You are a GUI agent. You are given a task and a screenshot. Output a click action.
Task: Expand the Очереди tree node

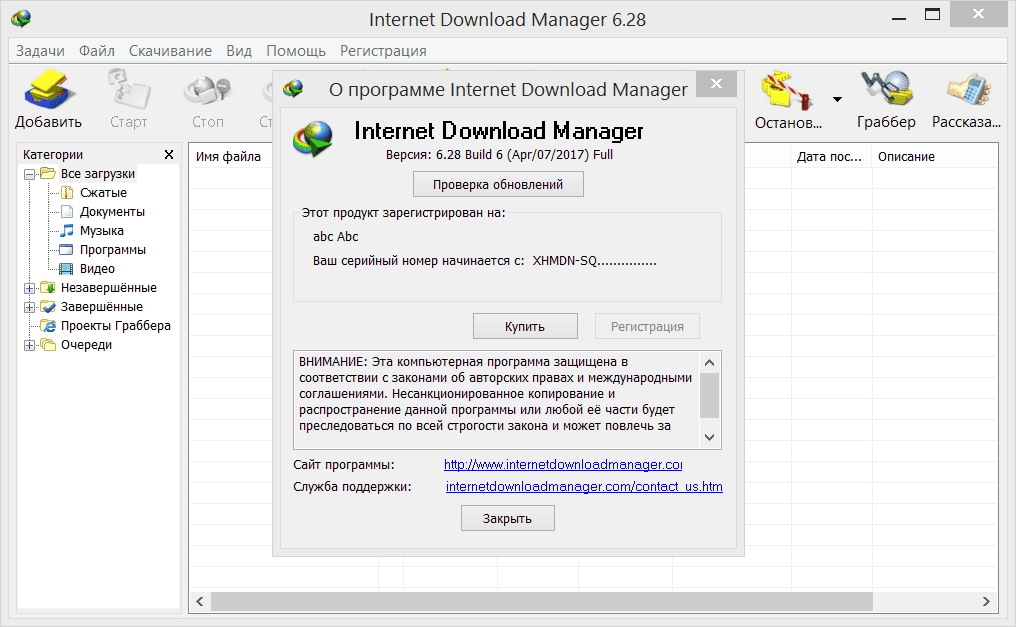29,345
